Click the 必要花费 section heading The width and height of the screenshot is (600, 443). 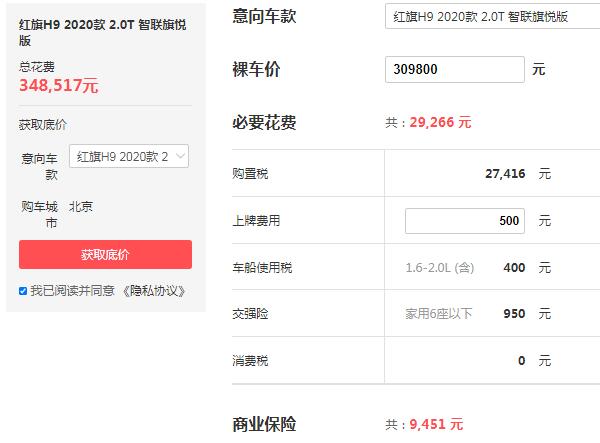click(264, 122)
